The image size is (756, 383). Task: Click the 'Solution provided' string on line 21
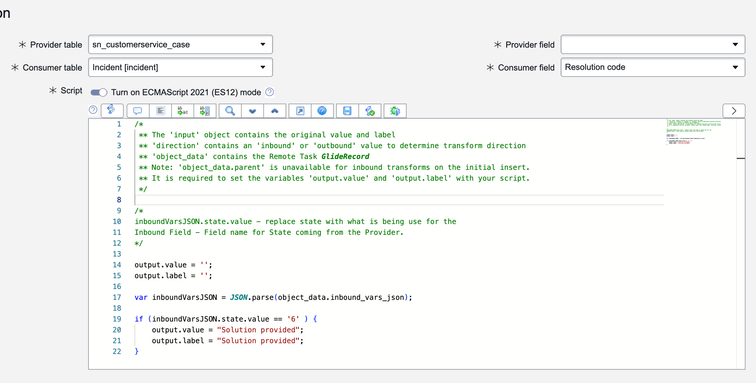[x=258, y=341]
